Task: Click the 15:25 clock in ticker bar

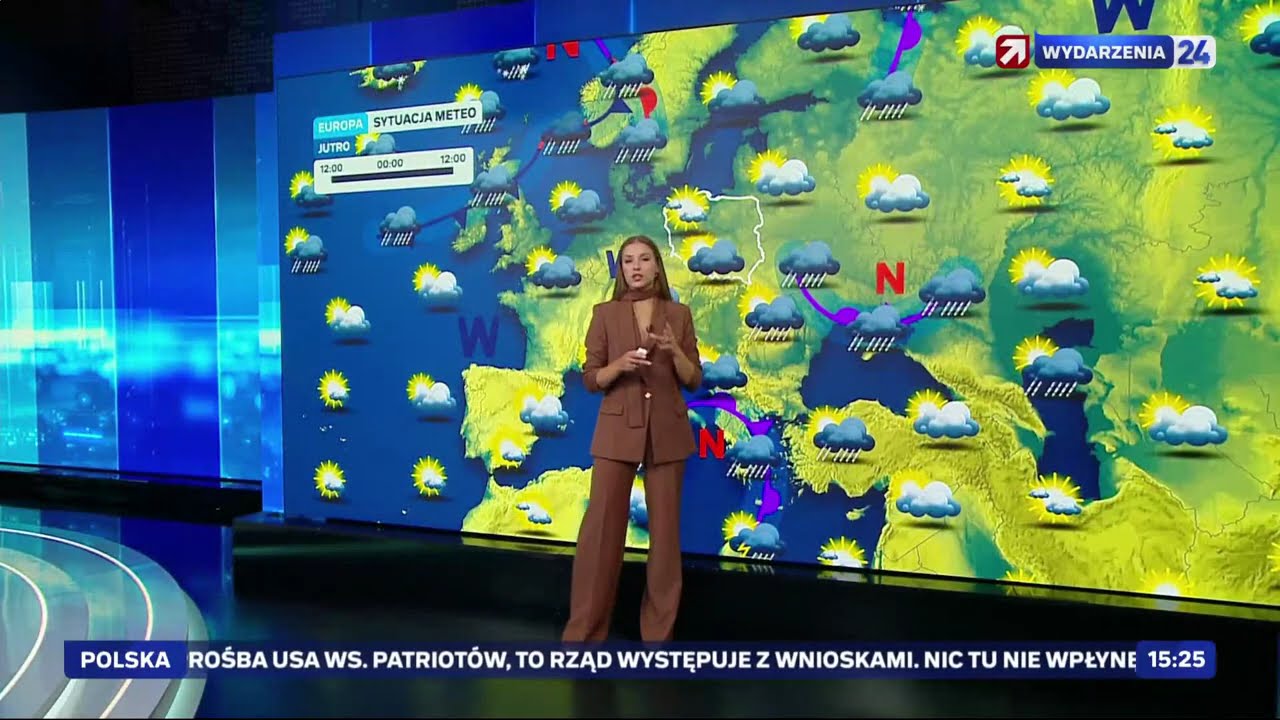Action: [x=1175, y=660]
